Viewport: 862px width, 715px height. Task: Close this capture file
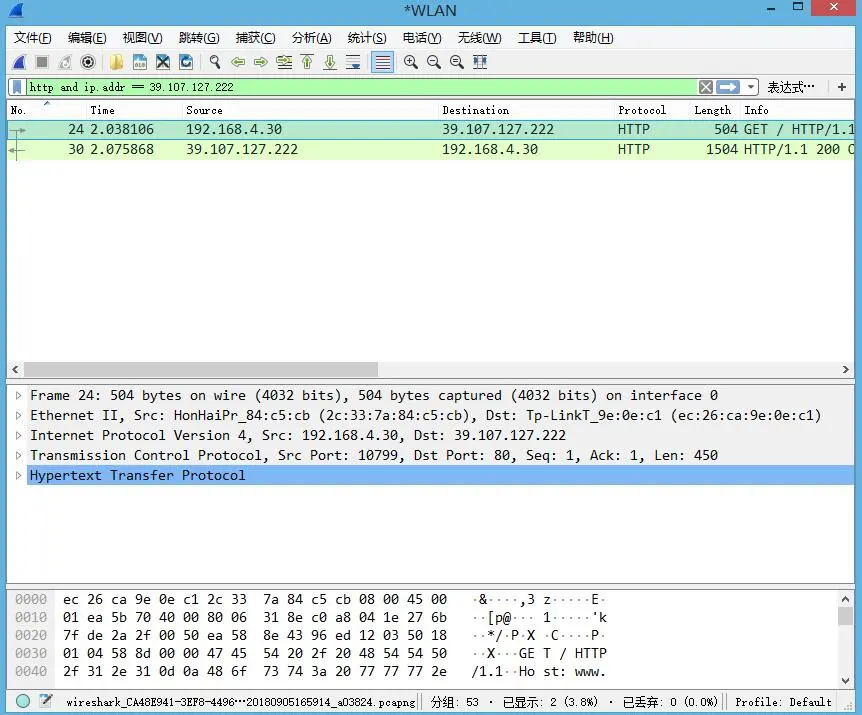163,62
